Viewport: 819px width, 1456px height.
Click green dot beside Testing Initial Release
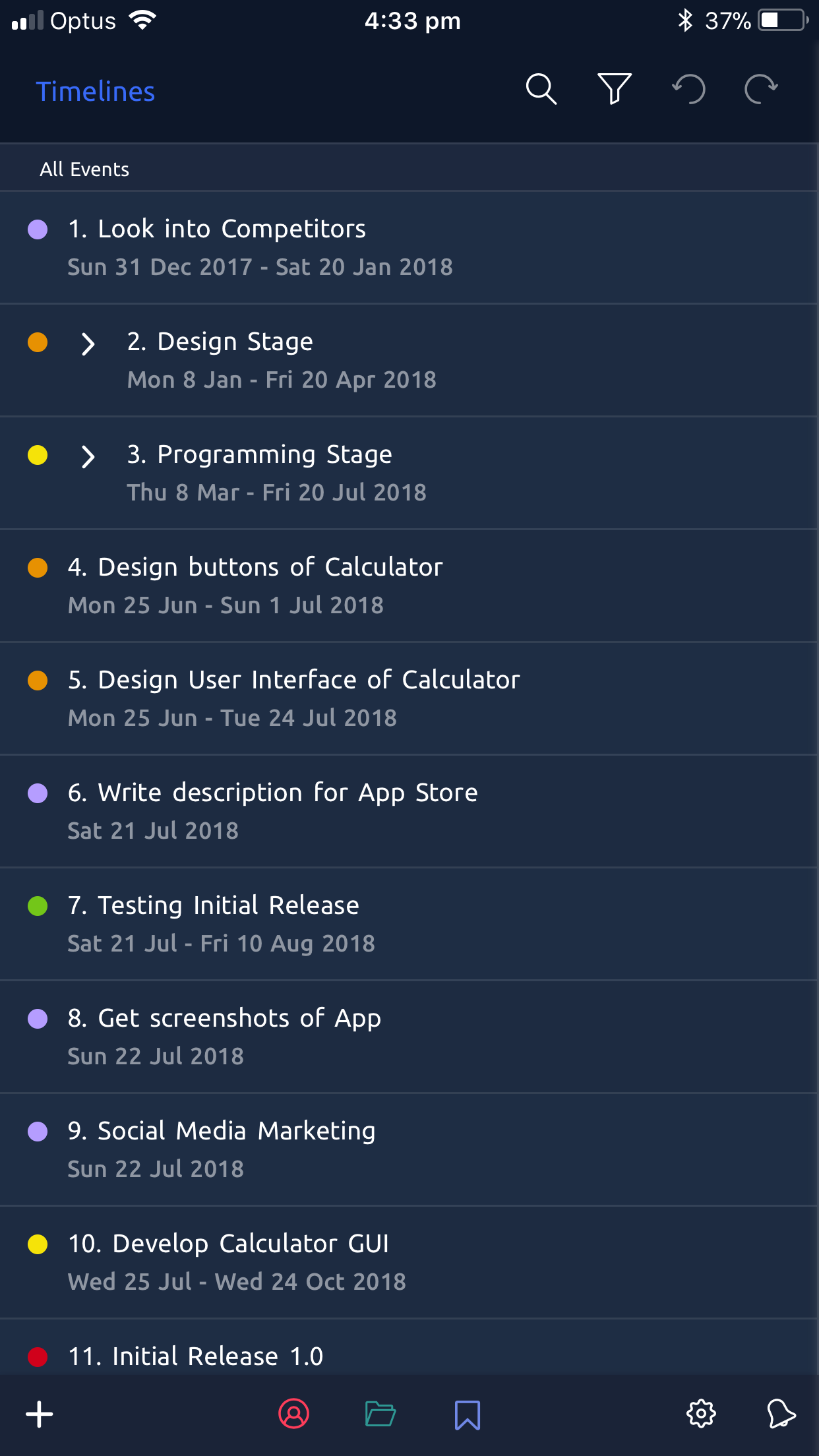click(x=38, y=906)
